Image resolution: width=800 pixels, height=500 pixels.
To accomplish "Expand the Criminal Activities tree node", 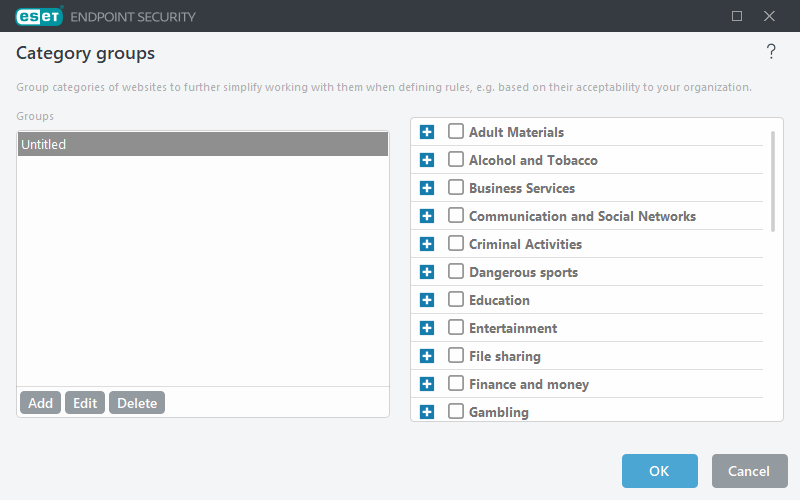I will [x=427, y=244].
